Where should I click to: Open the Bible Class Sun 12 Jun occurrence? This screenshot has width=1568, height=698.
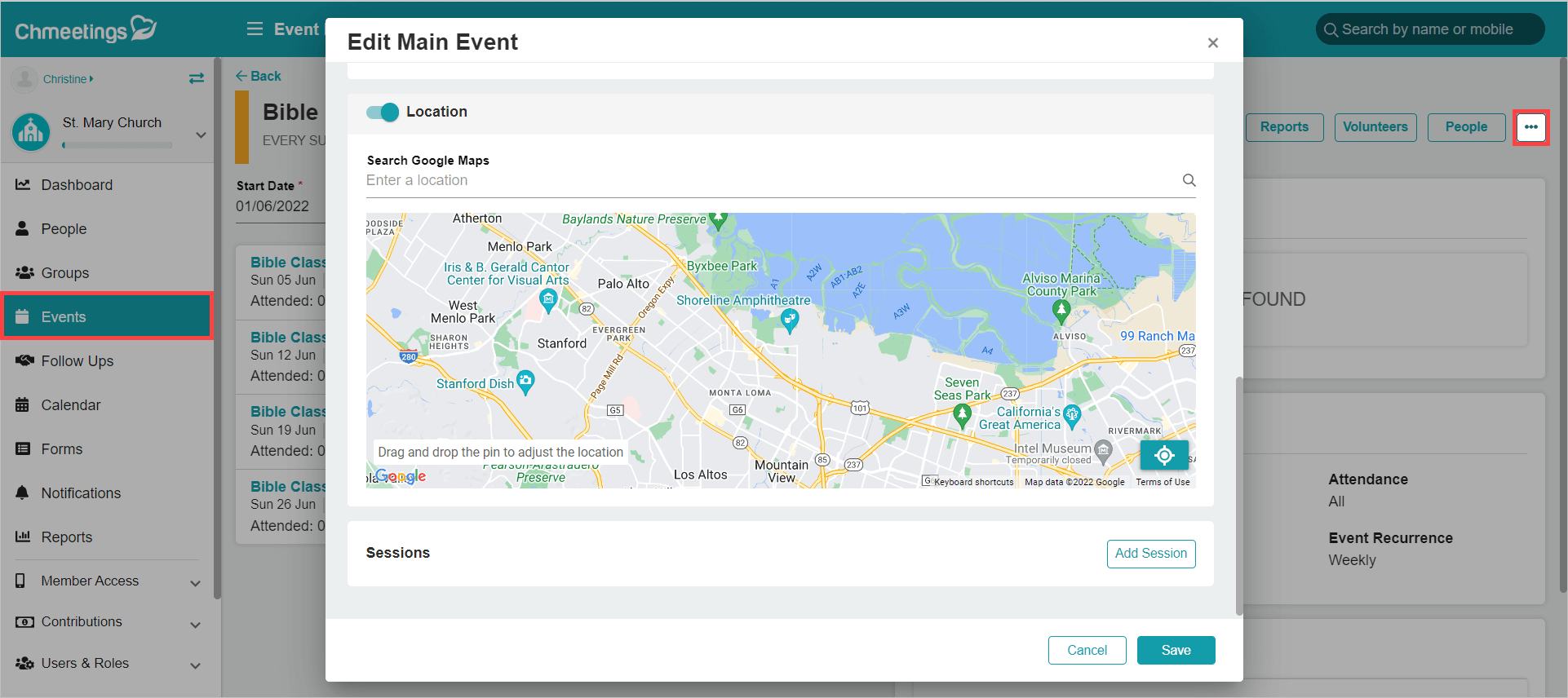click(x=282, y=356)
